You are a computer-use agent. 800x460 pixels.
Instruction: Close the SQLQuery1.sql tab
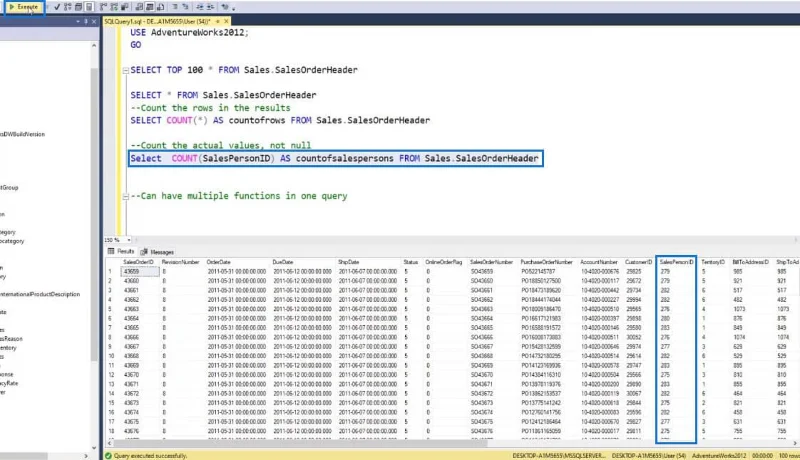226,21
